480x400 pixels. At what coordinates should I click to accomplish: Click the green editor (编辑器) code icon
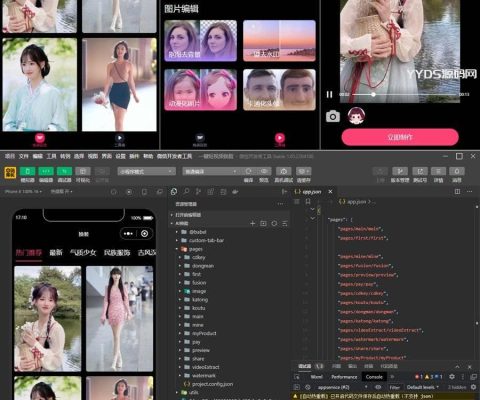click(46, 171)
